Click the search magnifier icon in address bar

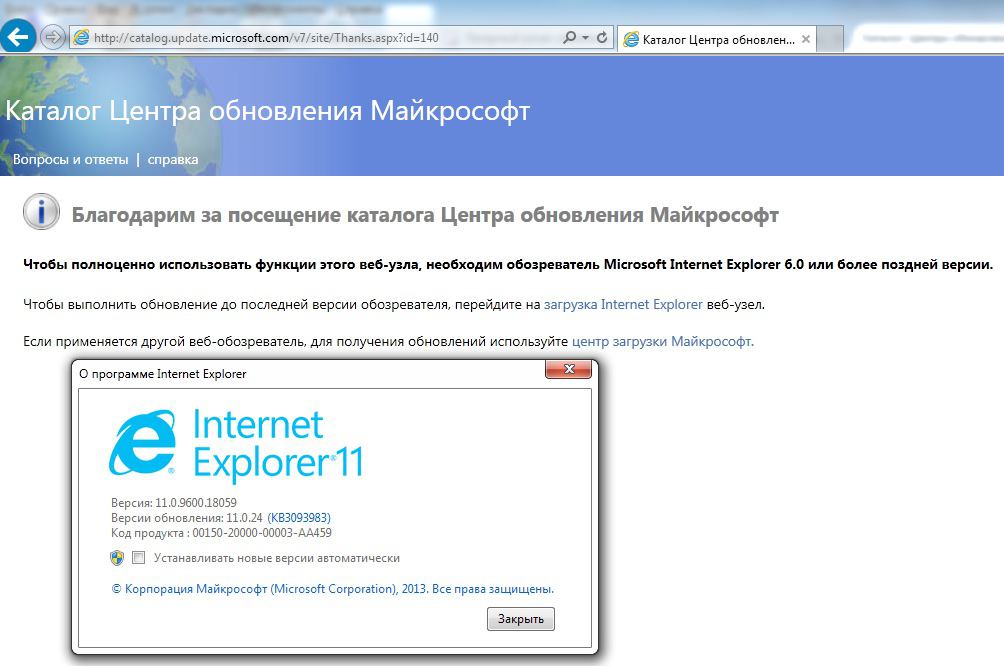pyautogui.click(x=569, y=38)
